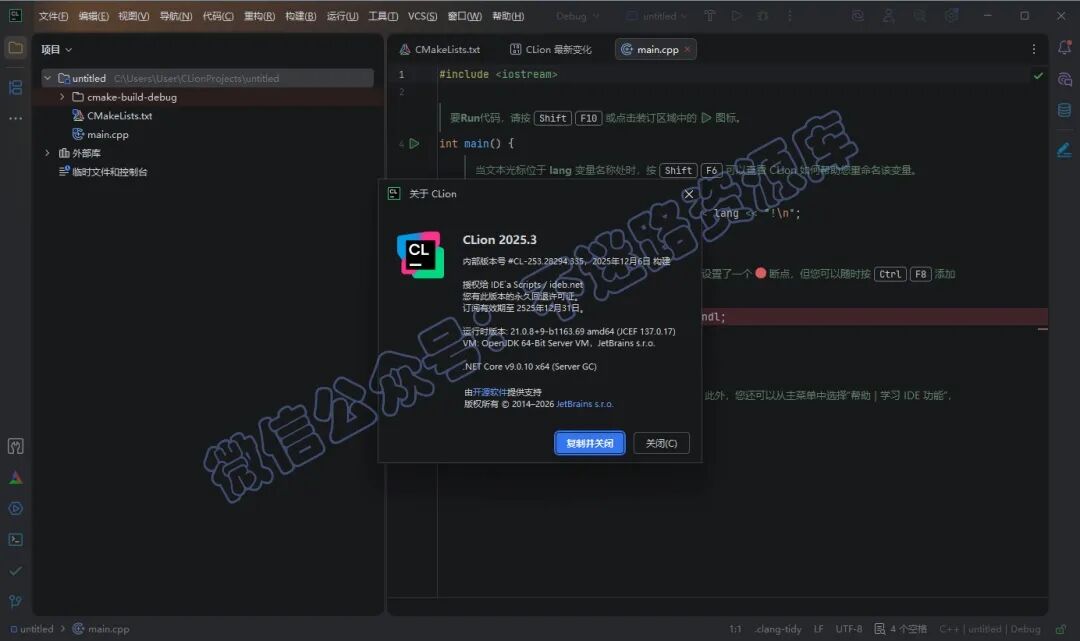Switch to CLion 最新变化 tab
This screenshot has height=641, width=1080.
[x=550, y=50]
